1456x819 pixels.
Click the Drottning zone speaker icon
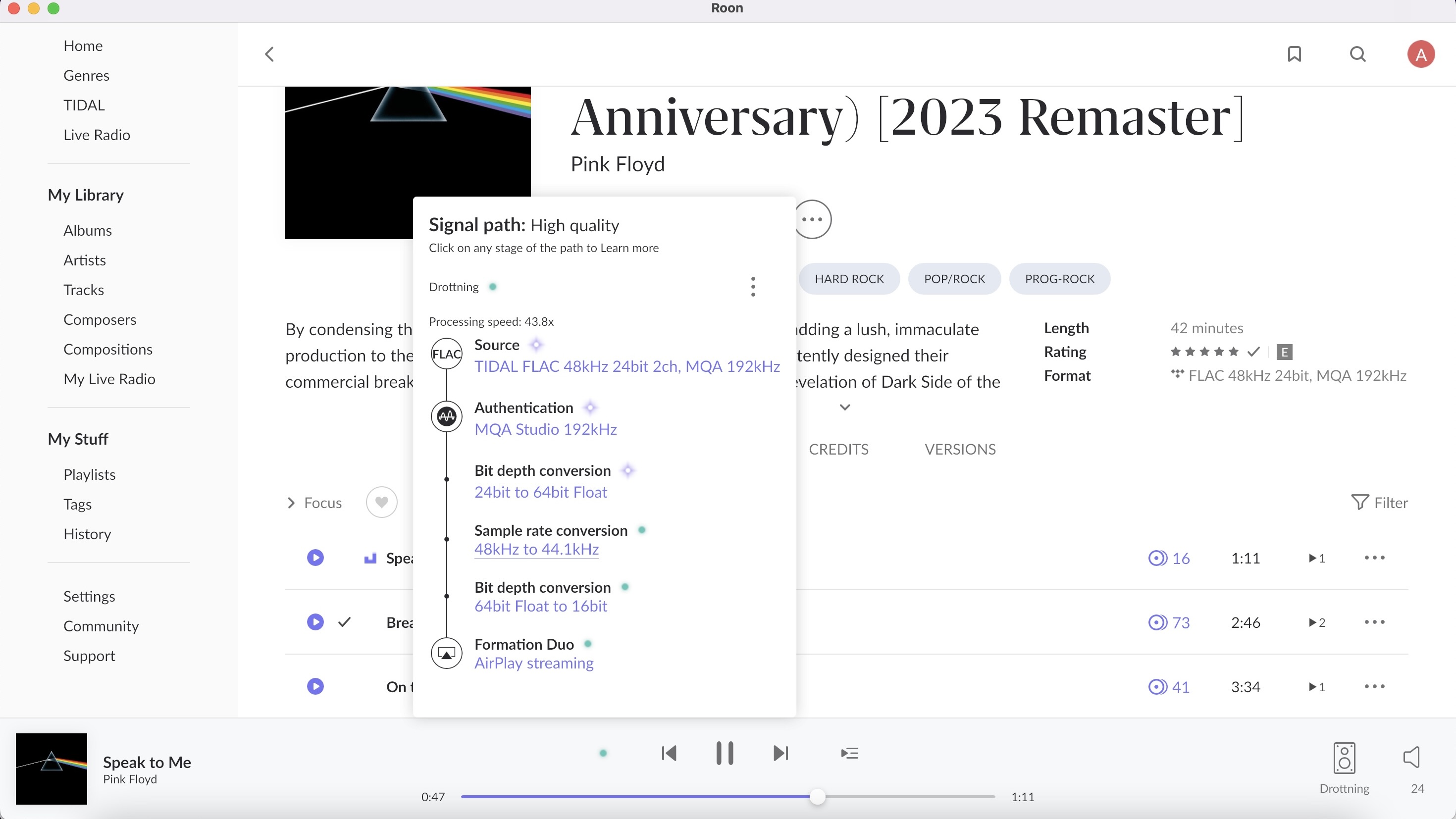click(x=1344, y=758)
